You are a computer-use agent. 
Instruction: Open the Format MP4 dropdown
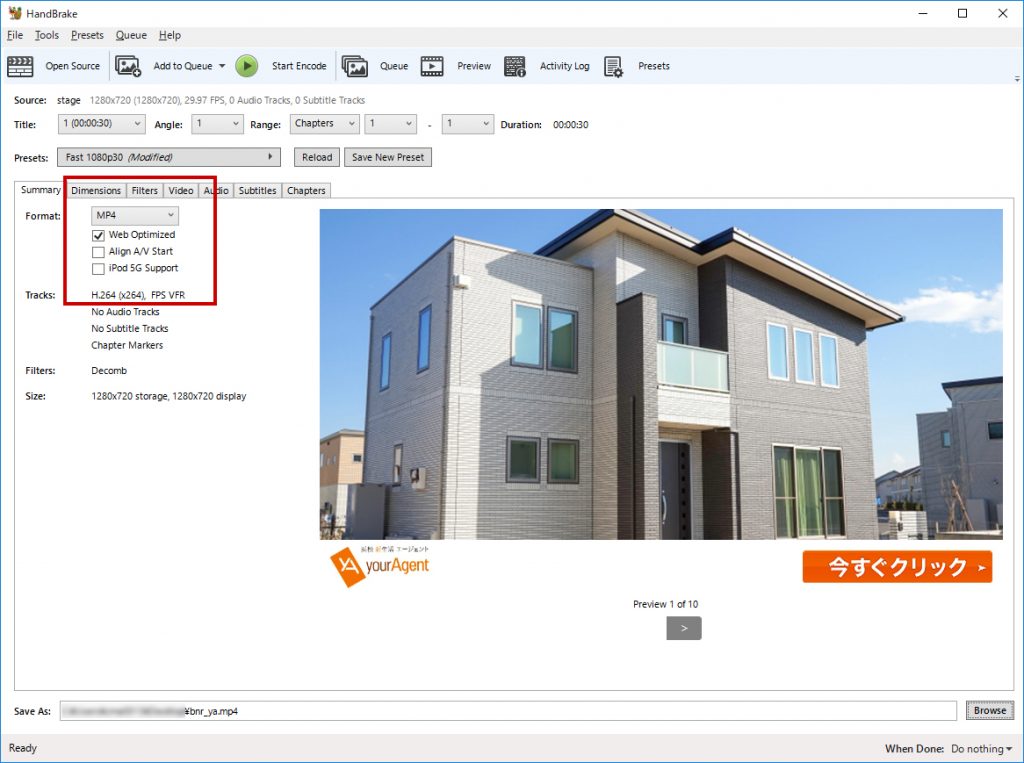[135, 215]
